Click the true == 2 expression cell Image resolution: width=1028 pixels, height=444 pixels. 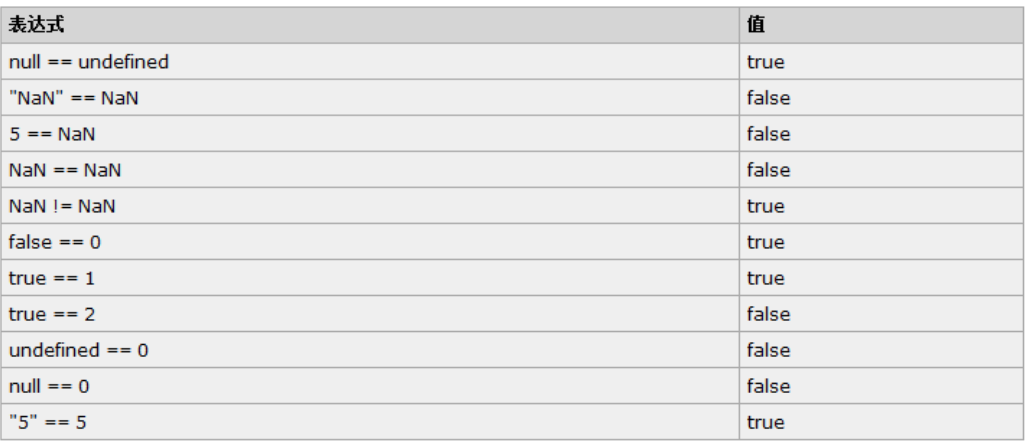tap(53, 314)
